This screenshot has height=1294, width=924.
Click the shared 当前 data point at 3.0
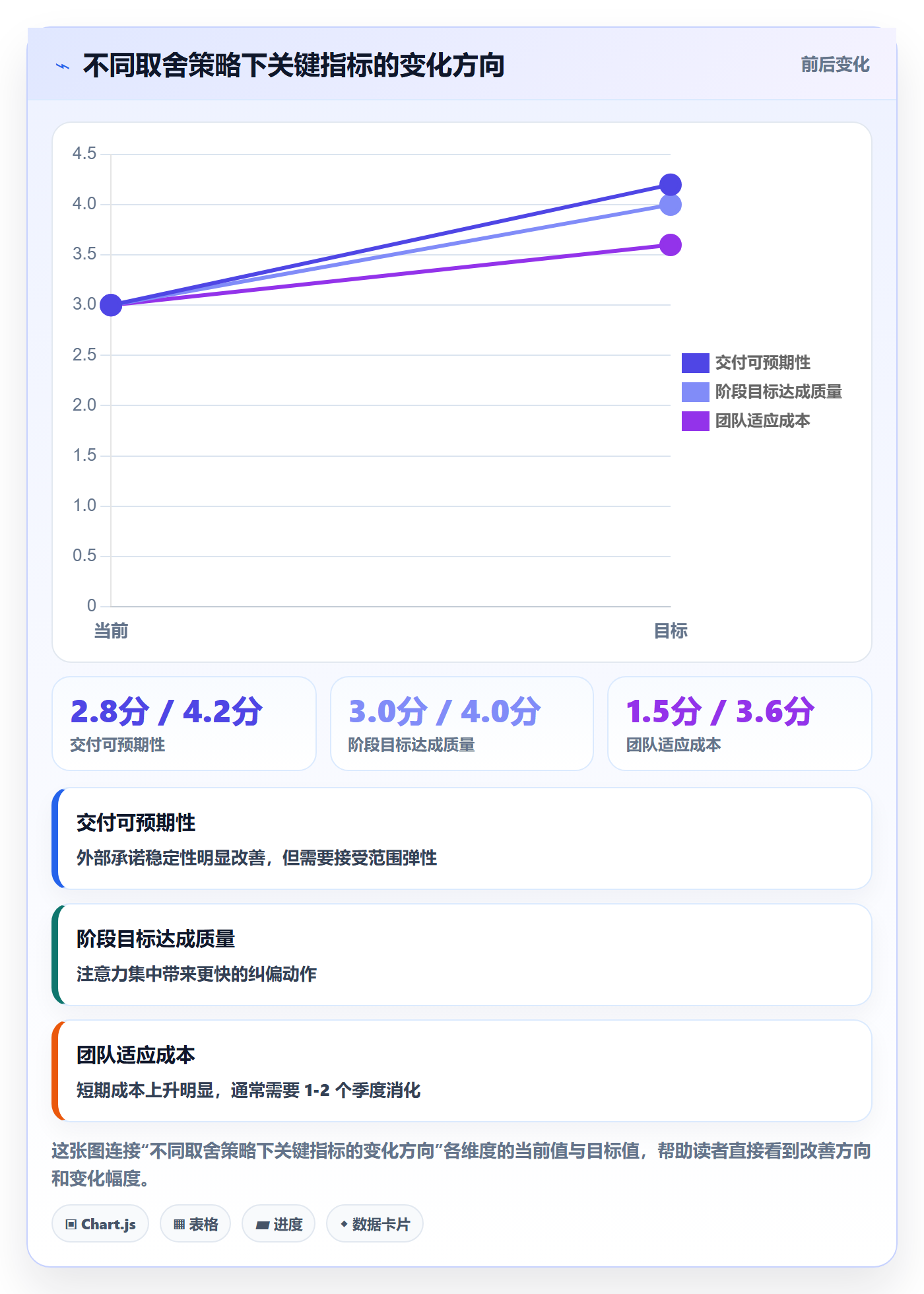click(111, 305)
